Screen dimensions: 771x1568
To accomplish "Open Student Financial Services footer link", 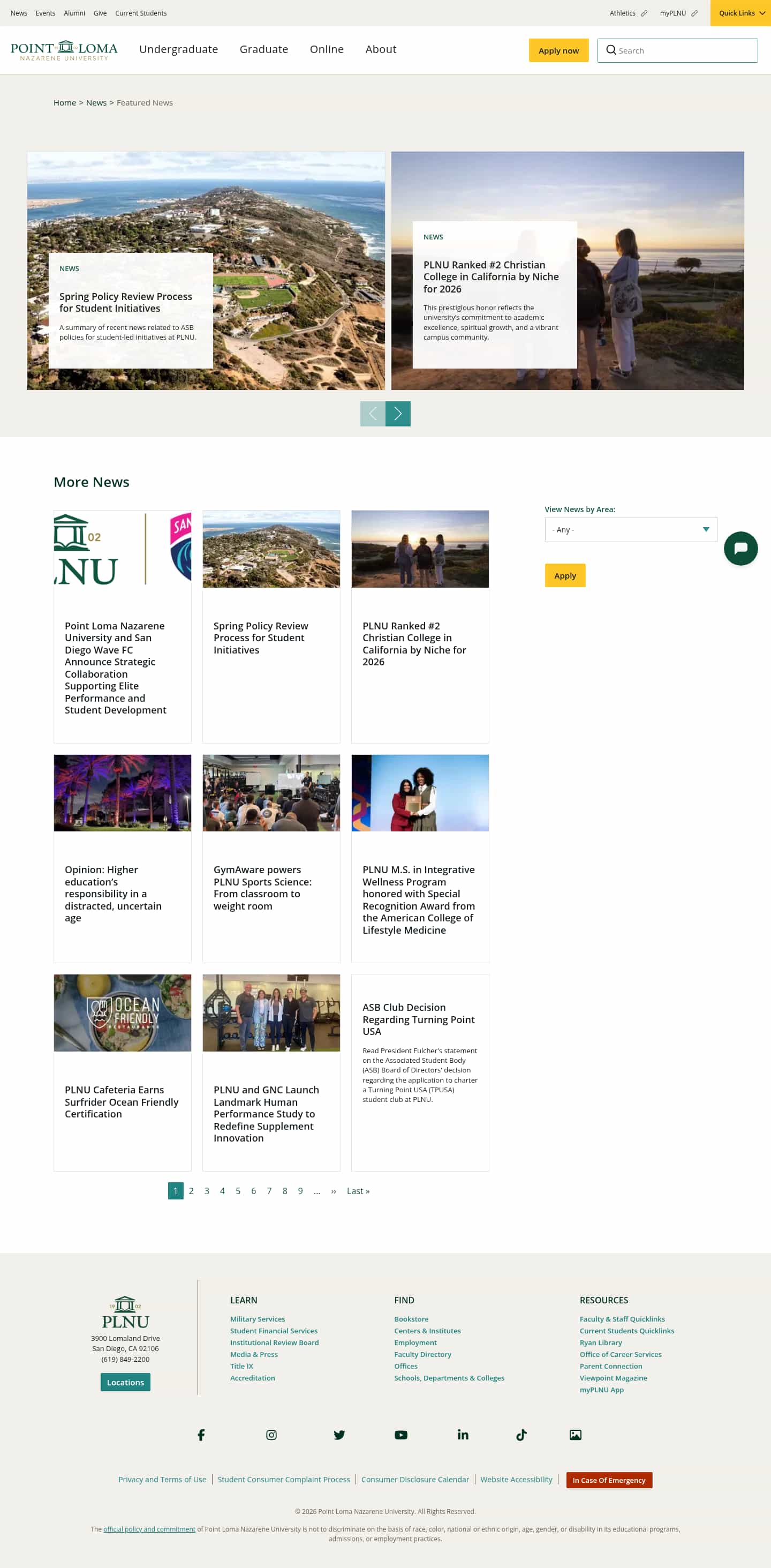I will click(x=274, y=1331).
